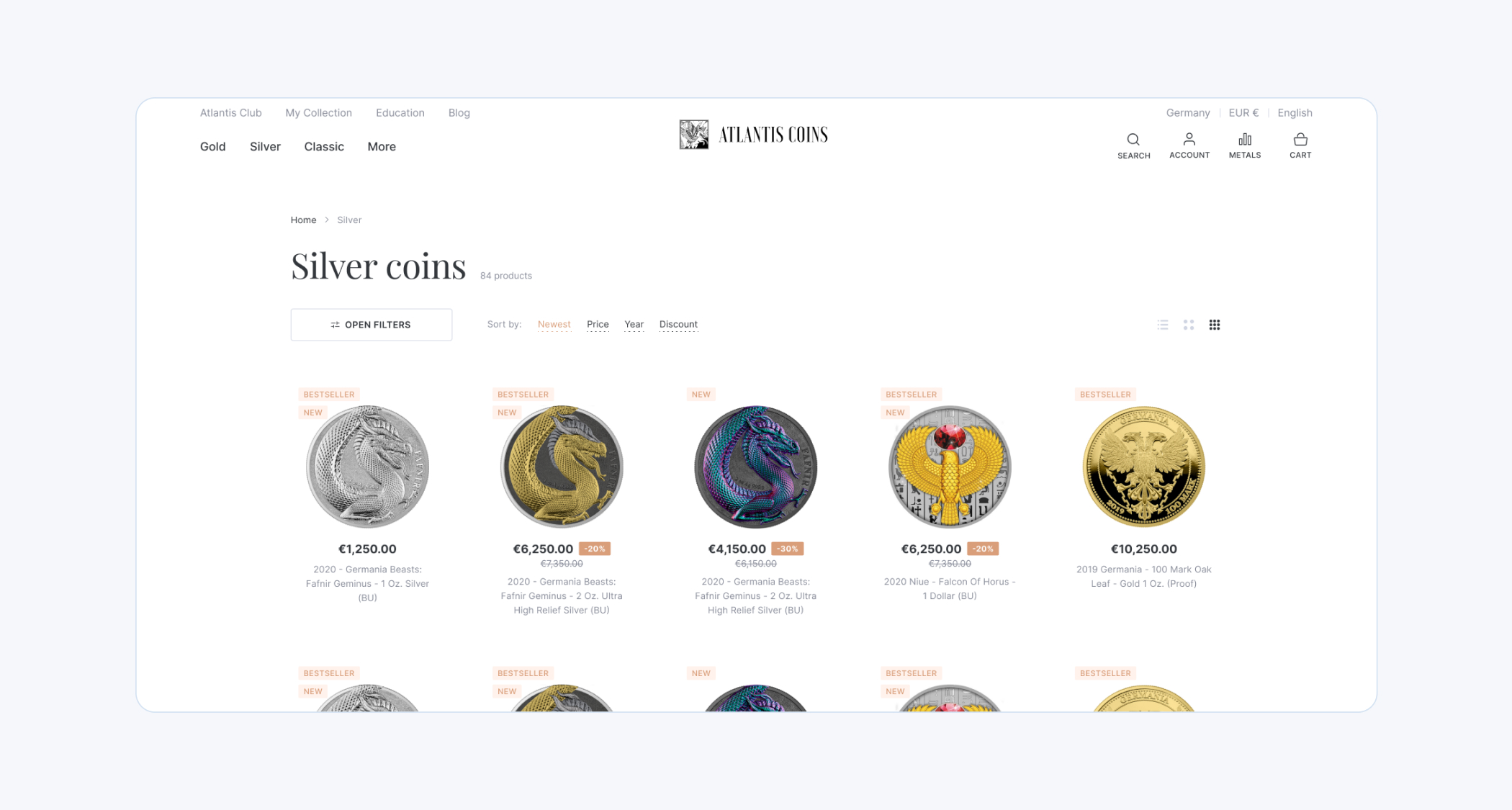Click the Atlantis Coins logo
Screen dimensions: 1512x810
[753, 135]
